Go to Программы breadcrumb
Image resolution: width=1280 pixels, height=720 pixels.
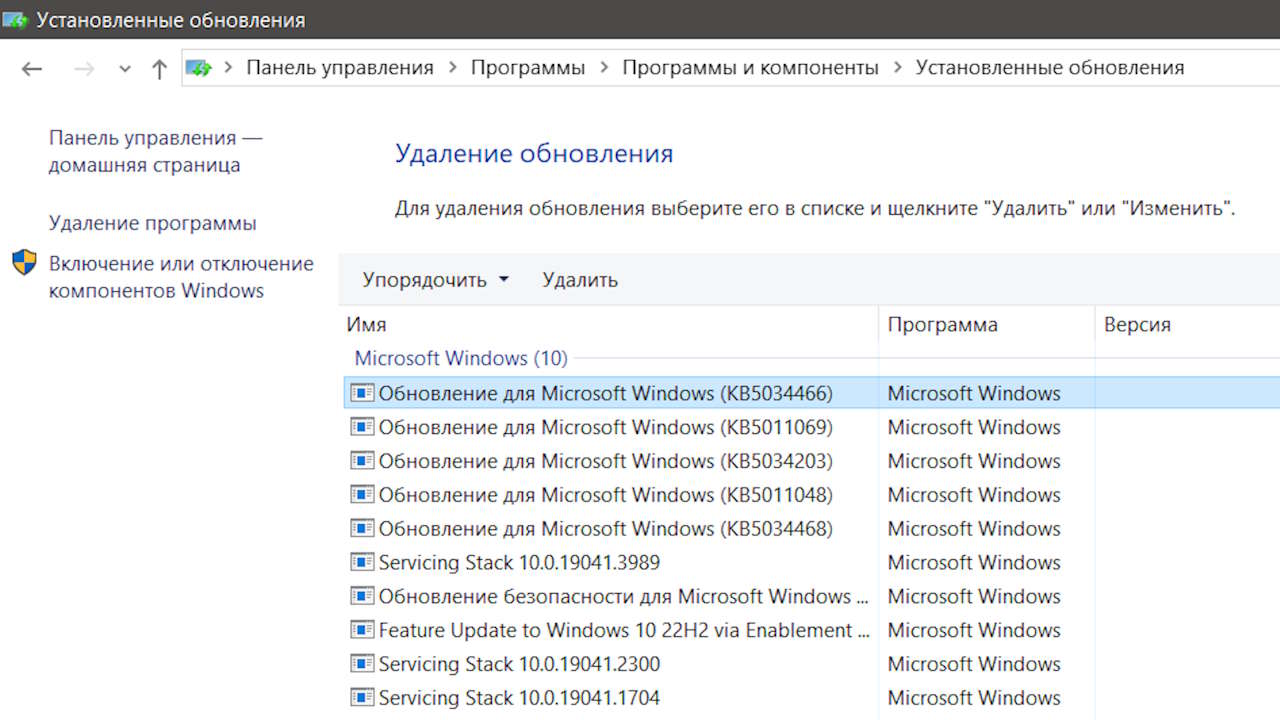(x=528, y=68)
